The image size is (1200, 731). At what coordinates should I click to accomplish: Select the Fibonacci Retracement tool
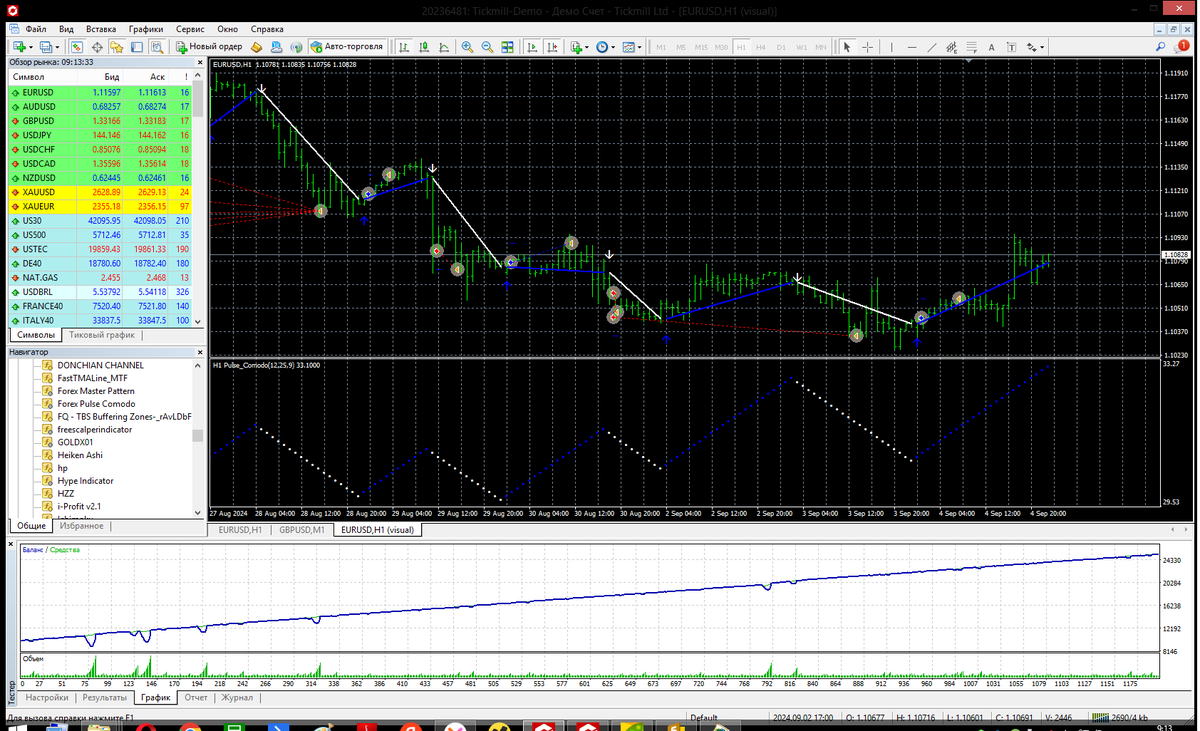point(971,47)
